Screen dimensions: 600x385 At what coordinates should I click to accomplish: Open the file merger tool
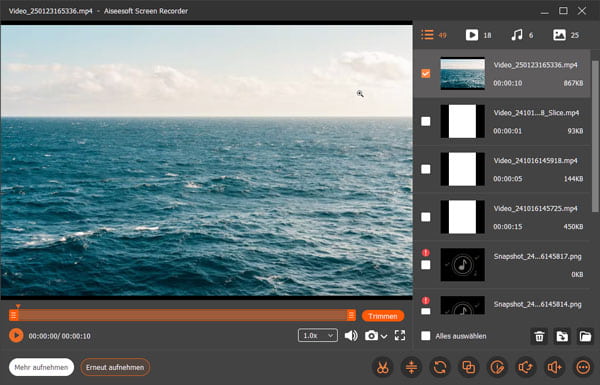[x=468, y=367]
